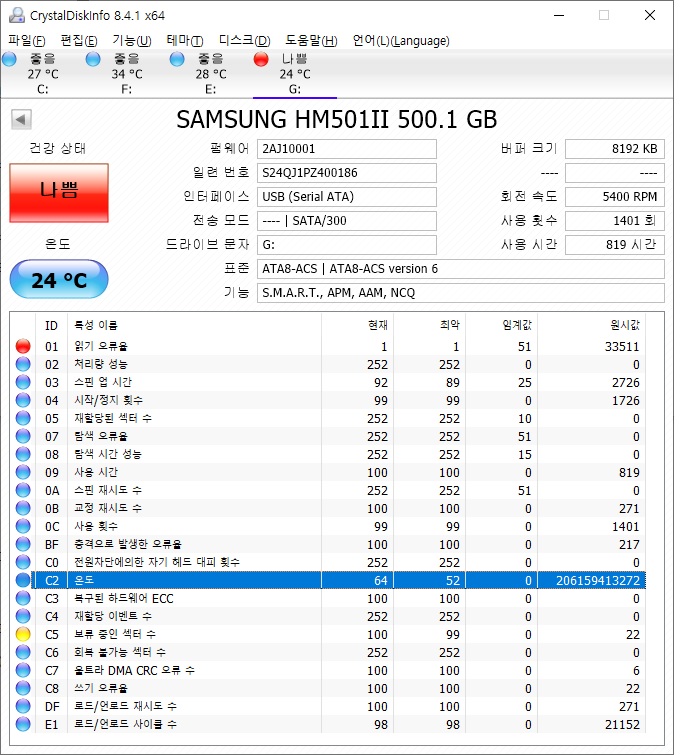This screenshot has height=755, width=682.
Task: Open the 도움말(H) menu
Action: 312,41
